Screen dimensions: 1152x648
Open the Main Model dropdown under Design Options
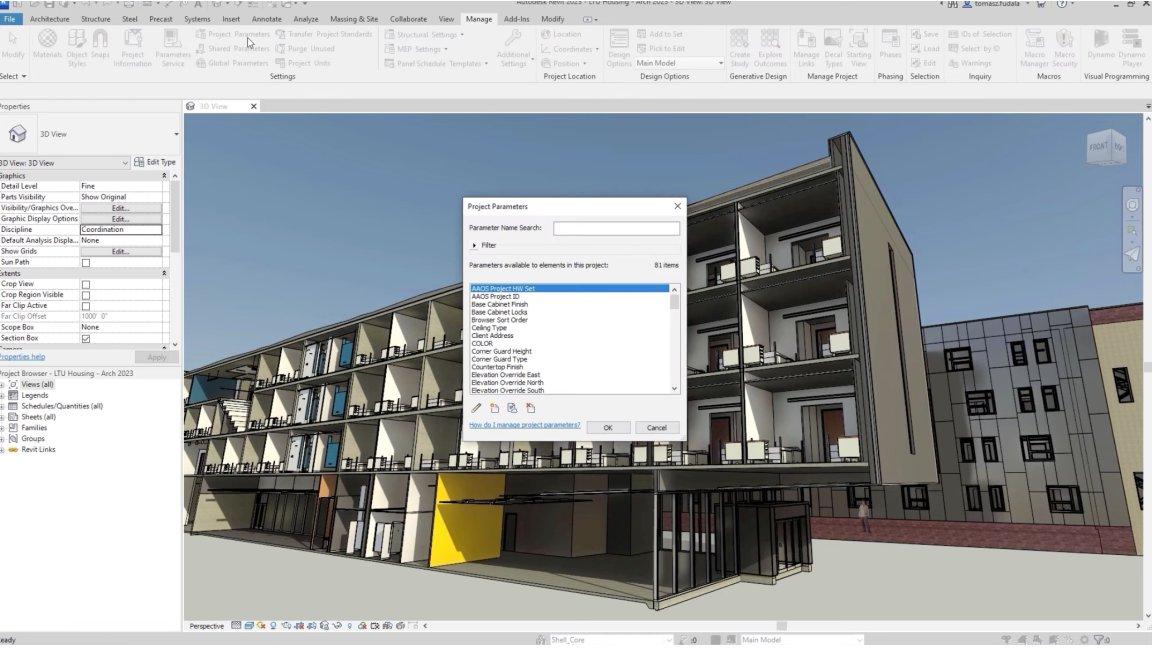[x=719, y=62]
